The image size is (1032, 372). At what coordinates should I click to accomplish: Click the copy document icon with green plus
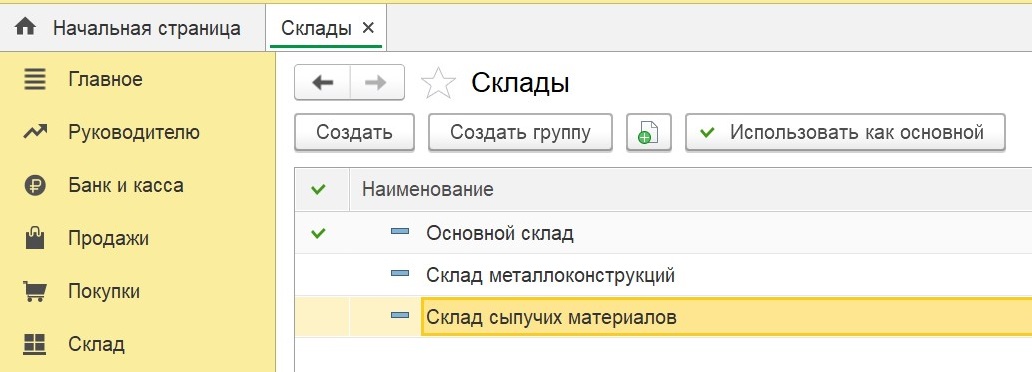(x=648, y=132)
